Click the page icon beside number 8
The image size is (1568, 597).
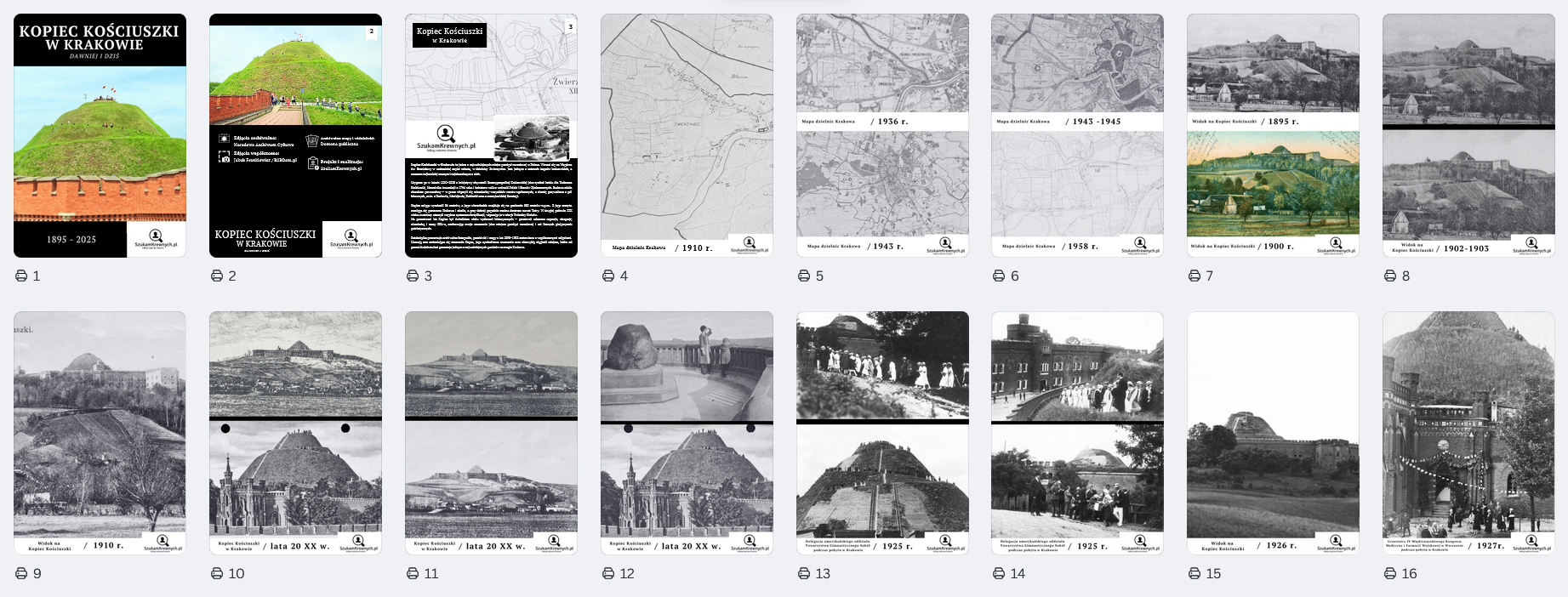pos(1390,276)
